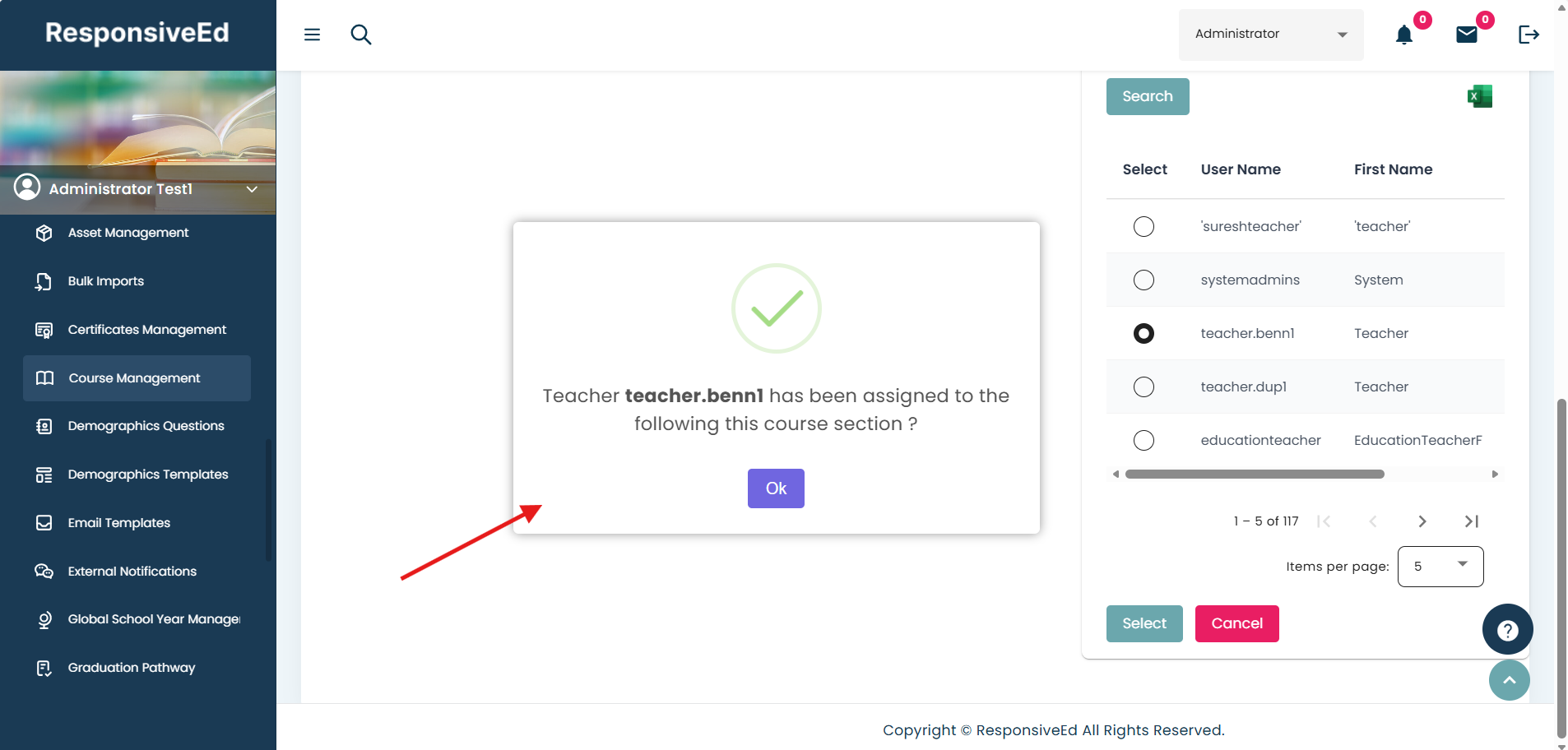Open the notifications bell icon
1568x750 pixels.
pyautogui.click(x=1404, y=35)
